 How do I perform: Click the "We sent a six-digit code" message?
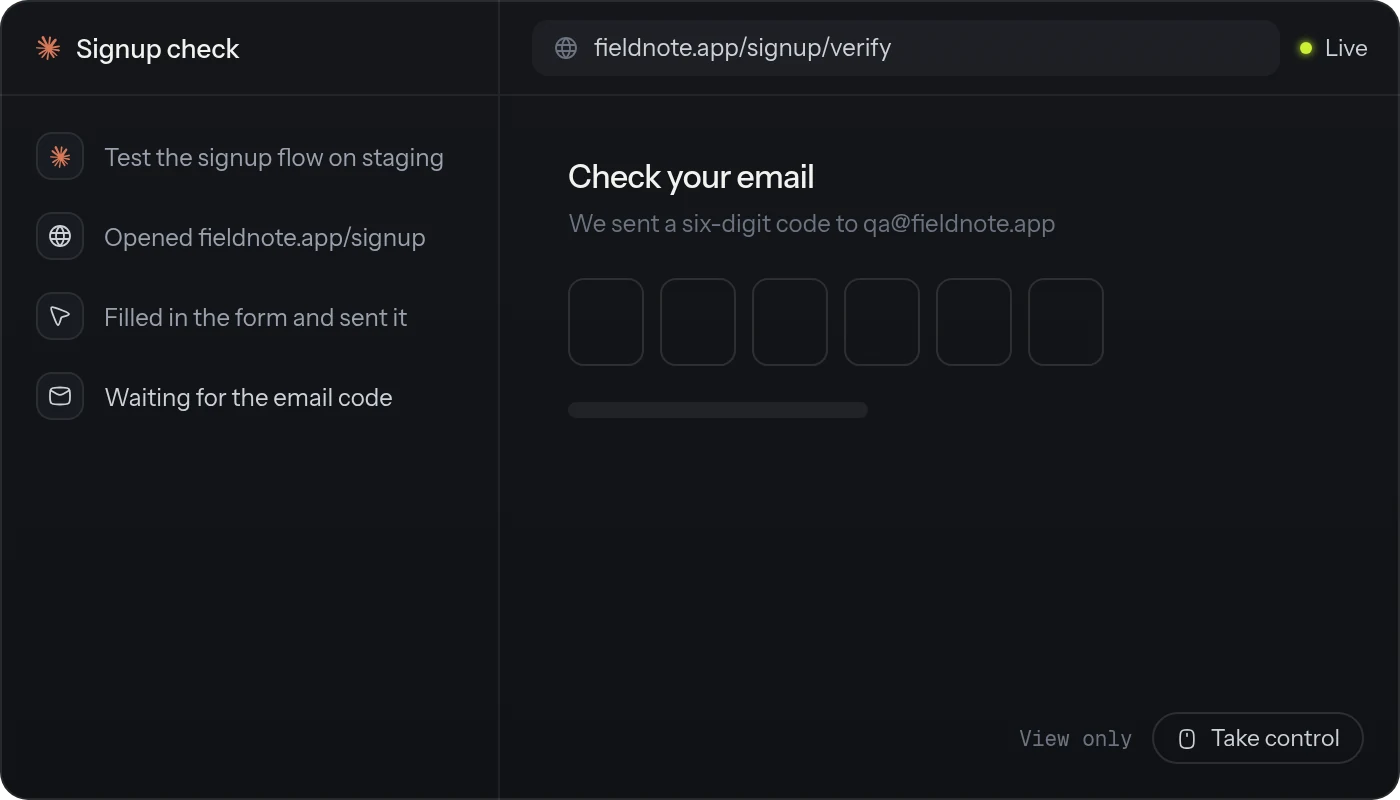812,223
